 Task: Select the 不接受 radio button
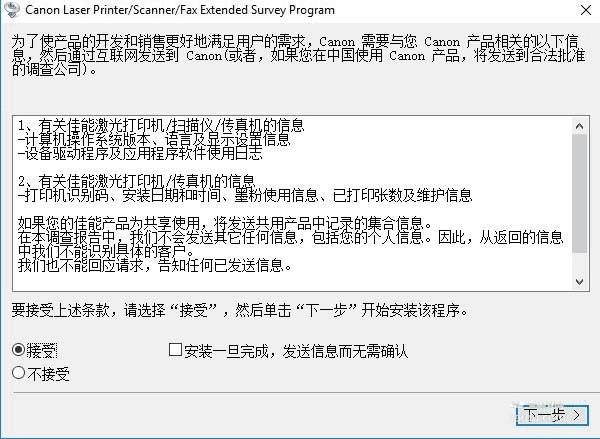point(18,373)
